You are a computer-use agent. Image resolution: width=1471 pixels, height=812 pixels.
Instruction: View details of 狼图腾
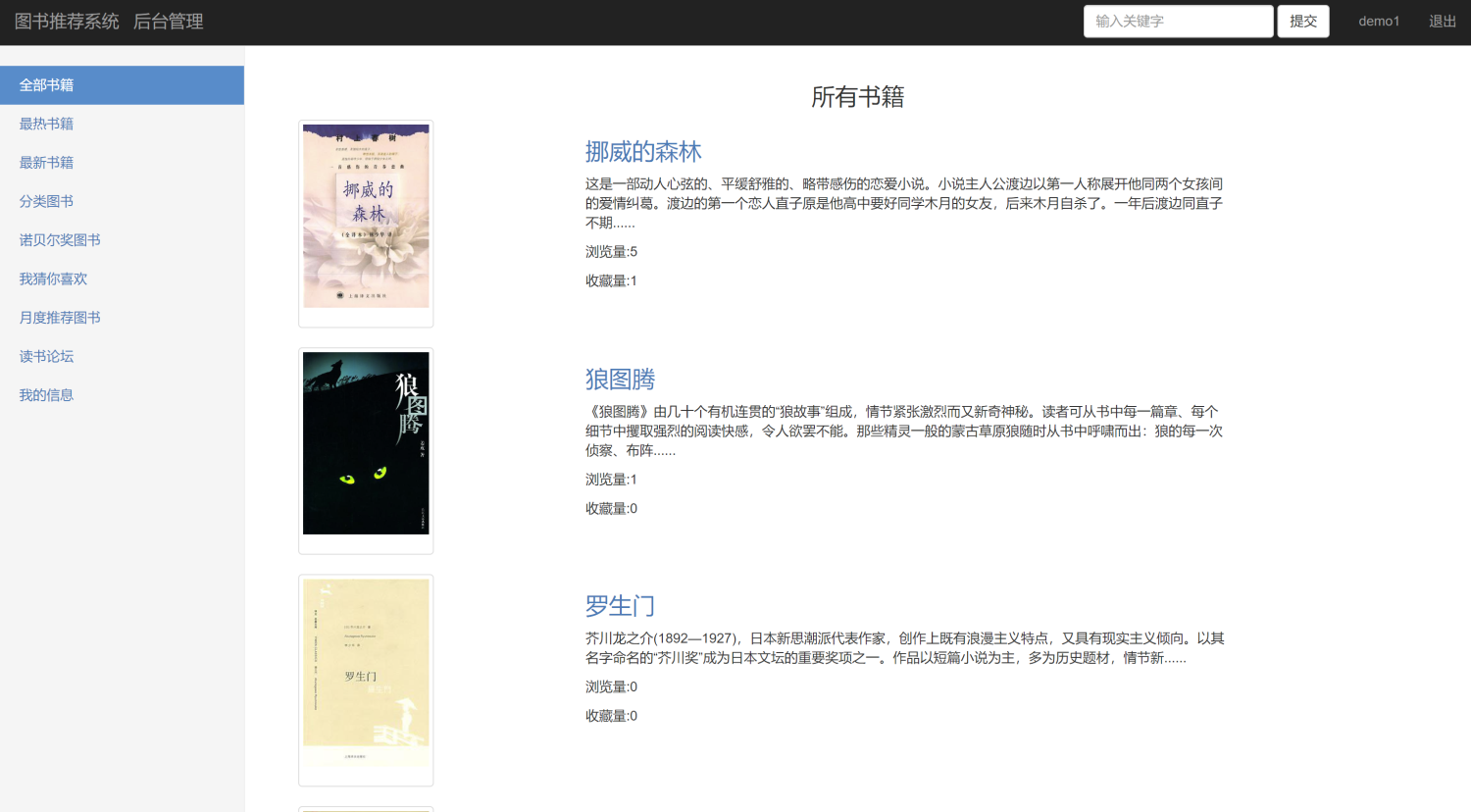(x=619, y=380)
